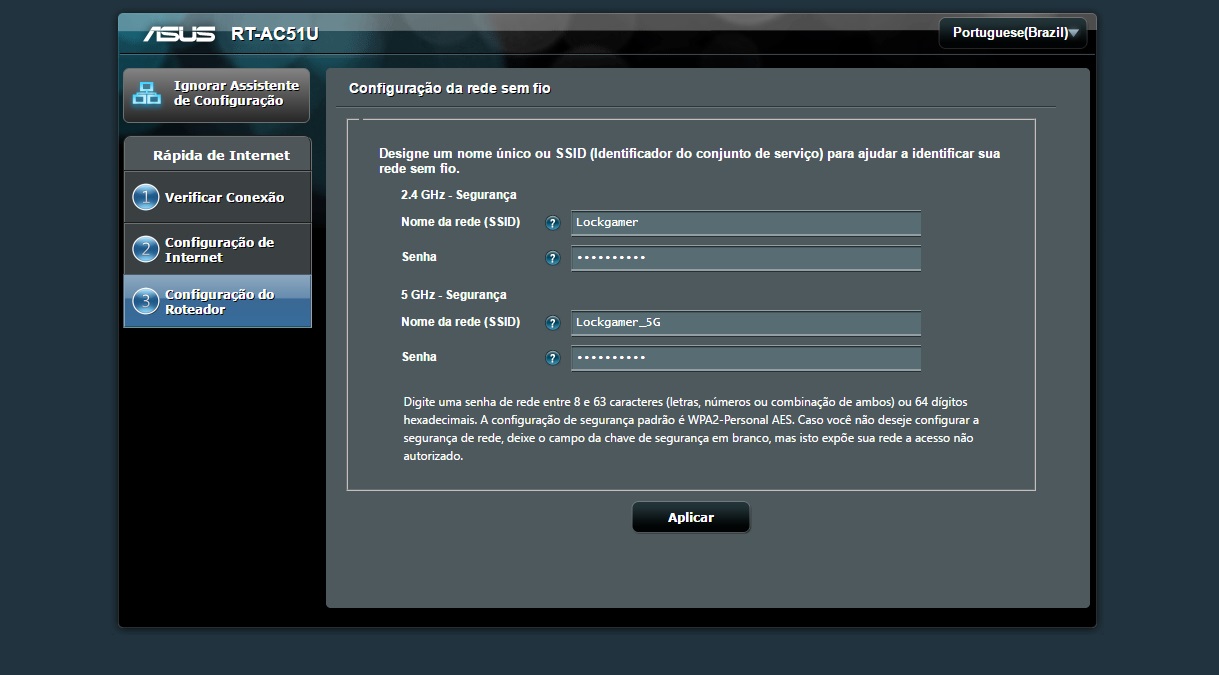Select the Verificar Conexão step
Image resolution: width=1219 pixels, height=675 pixels.
[224, 197]
